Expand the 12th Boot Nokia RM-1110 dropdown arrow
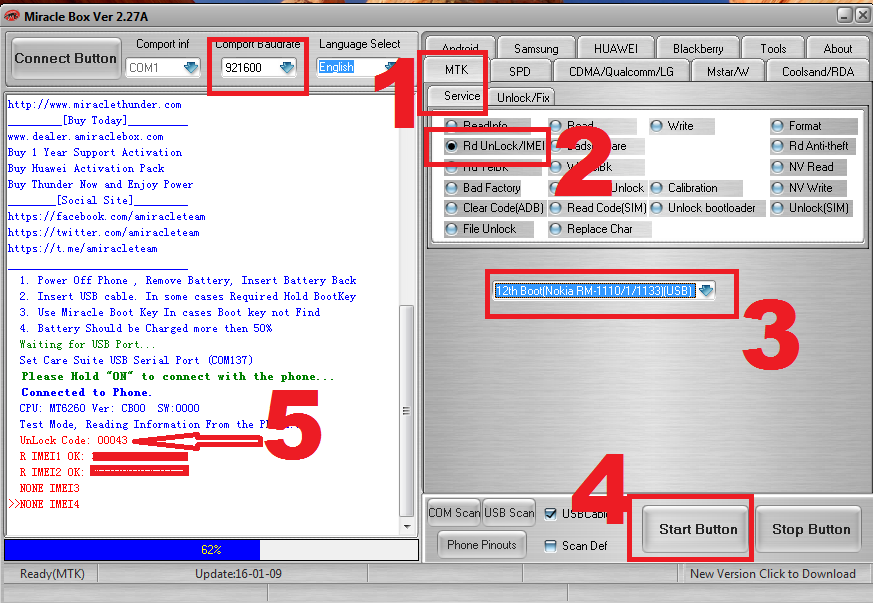 pyautogui.click(x=705, y=291)
